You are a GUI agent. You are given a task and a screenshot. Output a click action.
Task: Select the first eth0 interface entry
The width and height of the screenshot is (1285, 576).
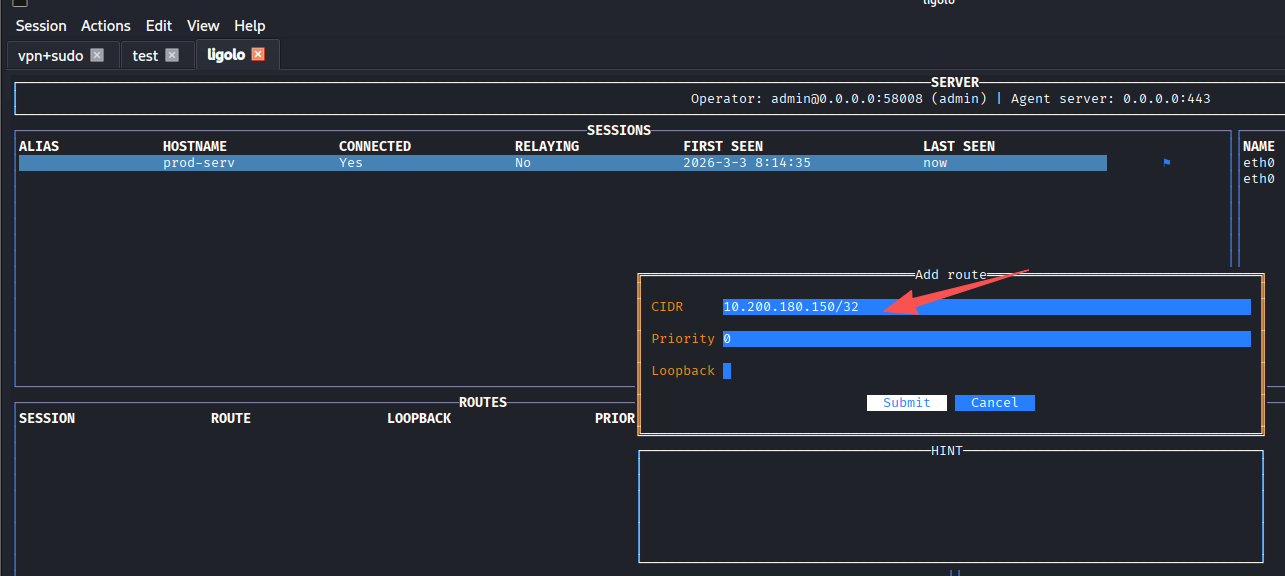pyautogui.click(x=1258, y=163)
